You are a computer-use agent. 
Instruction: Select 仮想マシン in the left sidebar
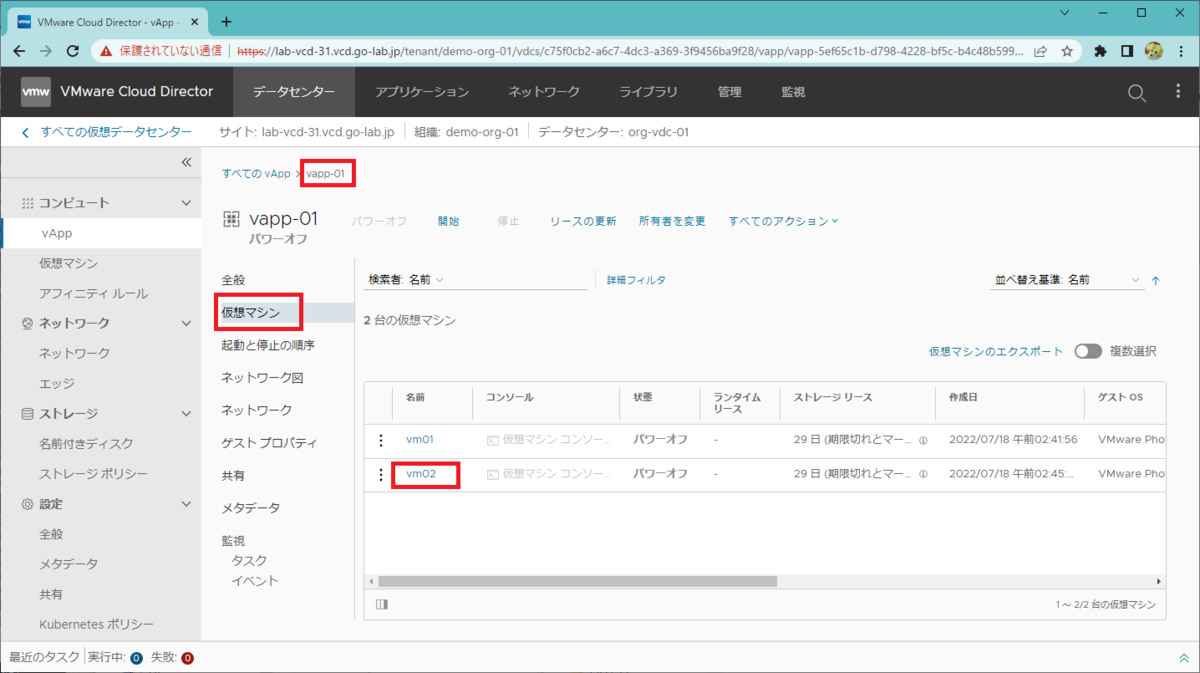click(68, 263)
